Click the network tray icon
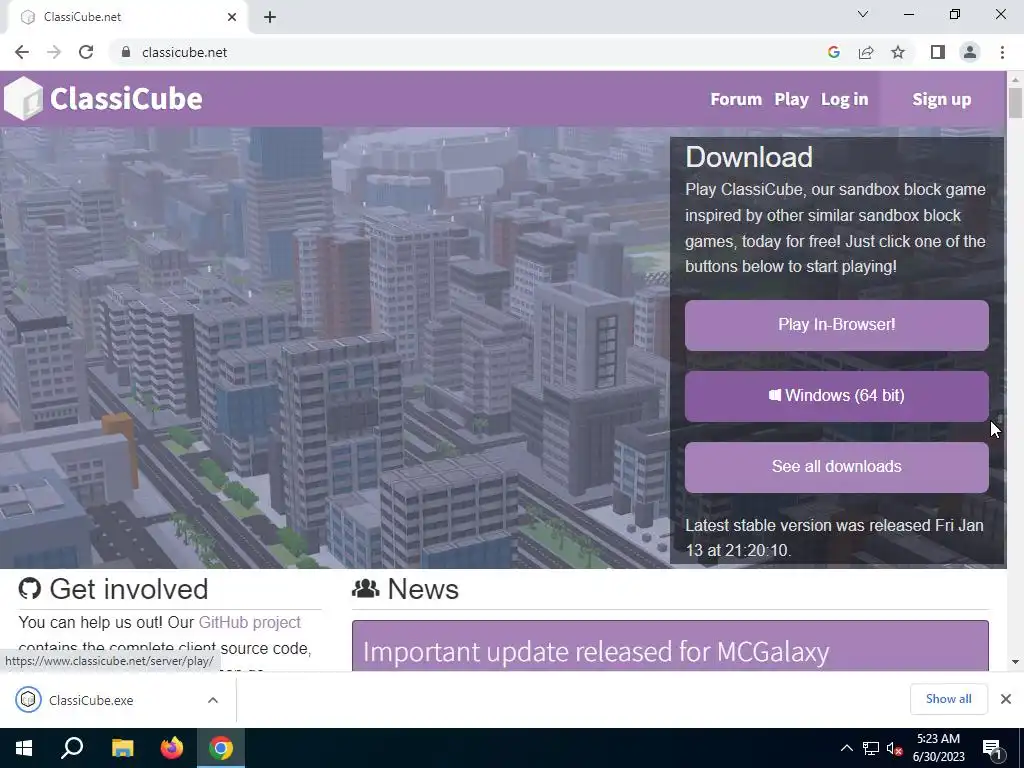Screen dimensions: 1024x768 click(871, 748)
